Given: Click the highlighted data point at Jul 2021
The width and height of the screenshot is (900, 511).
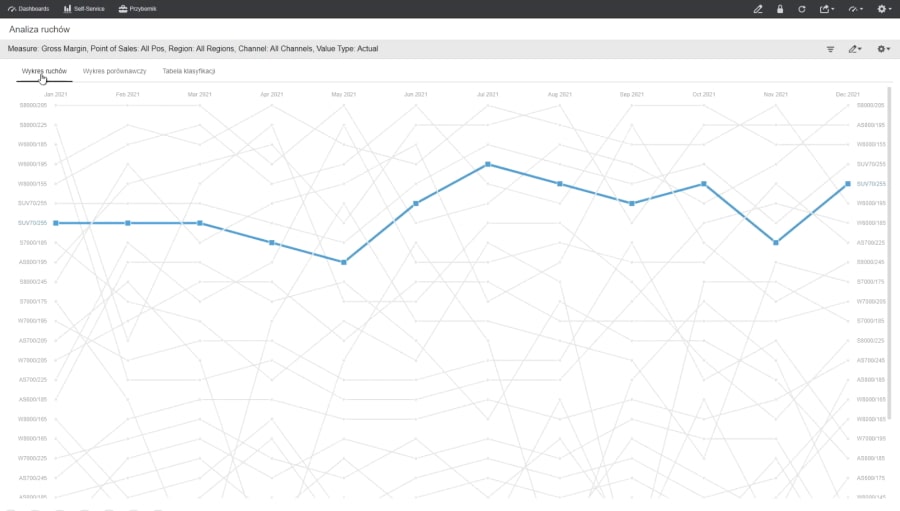Looking at the screenshot, I should (x=487, y=164).
